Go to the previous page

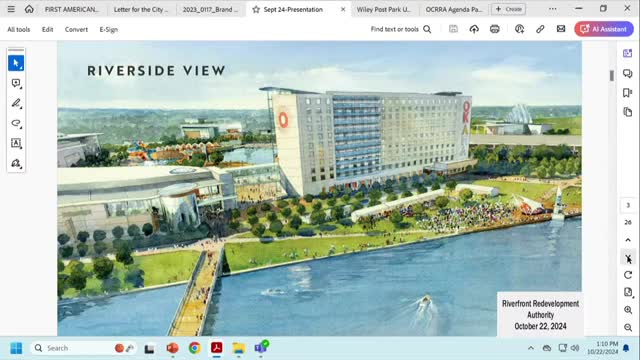click(628, 240)
